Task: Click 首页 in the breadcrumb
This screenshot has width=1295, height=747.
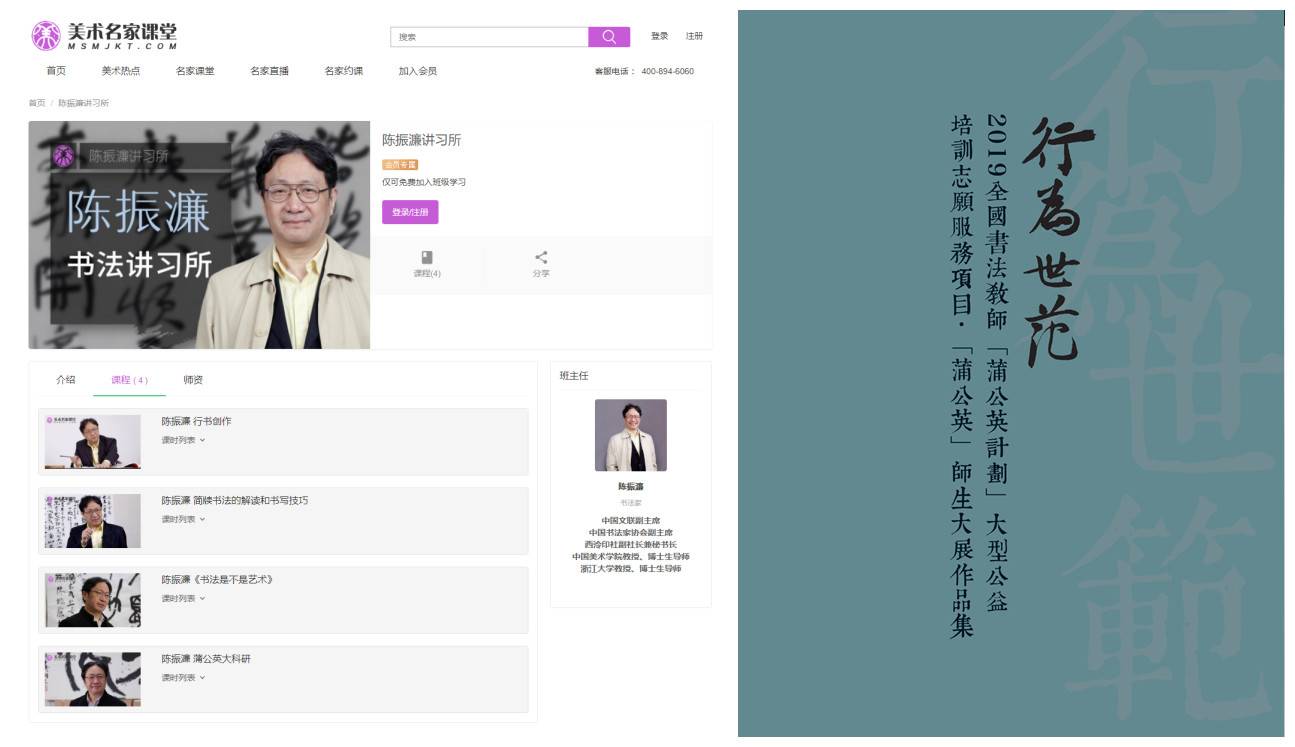Action: coord(37,103)
